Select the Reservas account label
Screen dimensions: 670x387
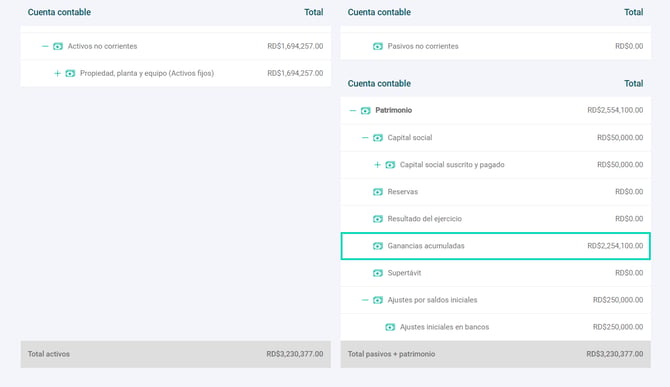coord(403,192)
